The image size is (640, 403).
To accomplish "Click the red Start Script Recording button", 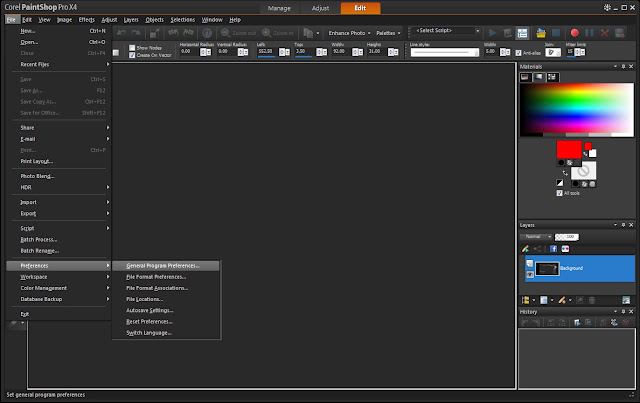I will click(574, 33).
